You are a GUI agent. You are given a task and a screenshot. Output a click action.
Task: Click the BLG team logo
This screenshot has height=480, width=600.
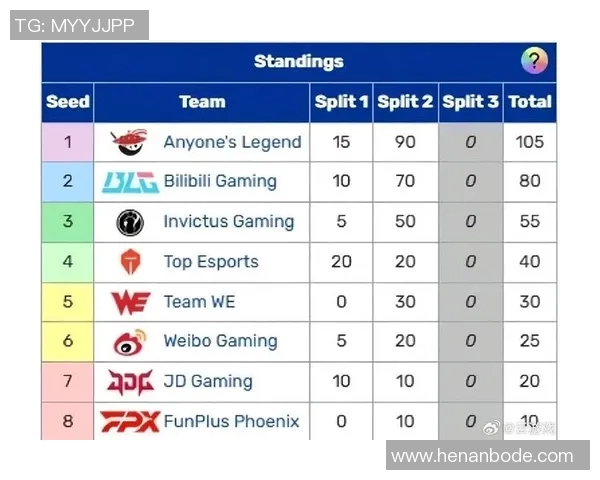click(130, 182)
